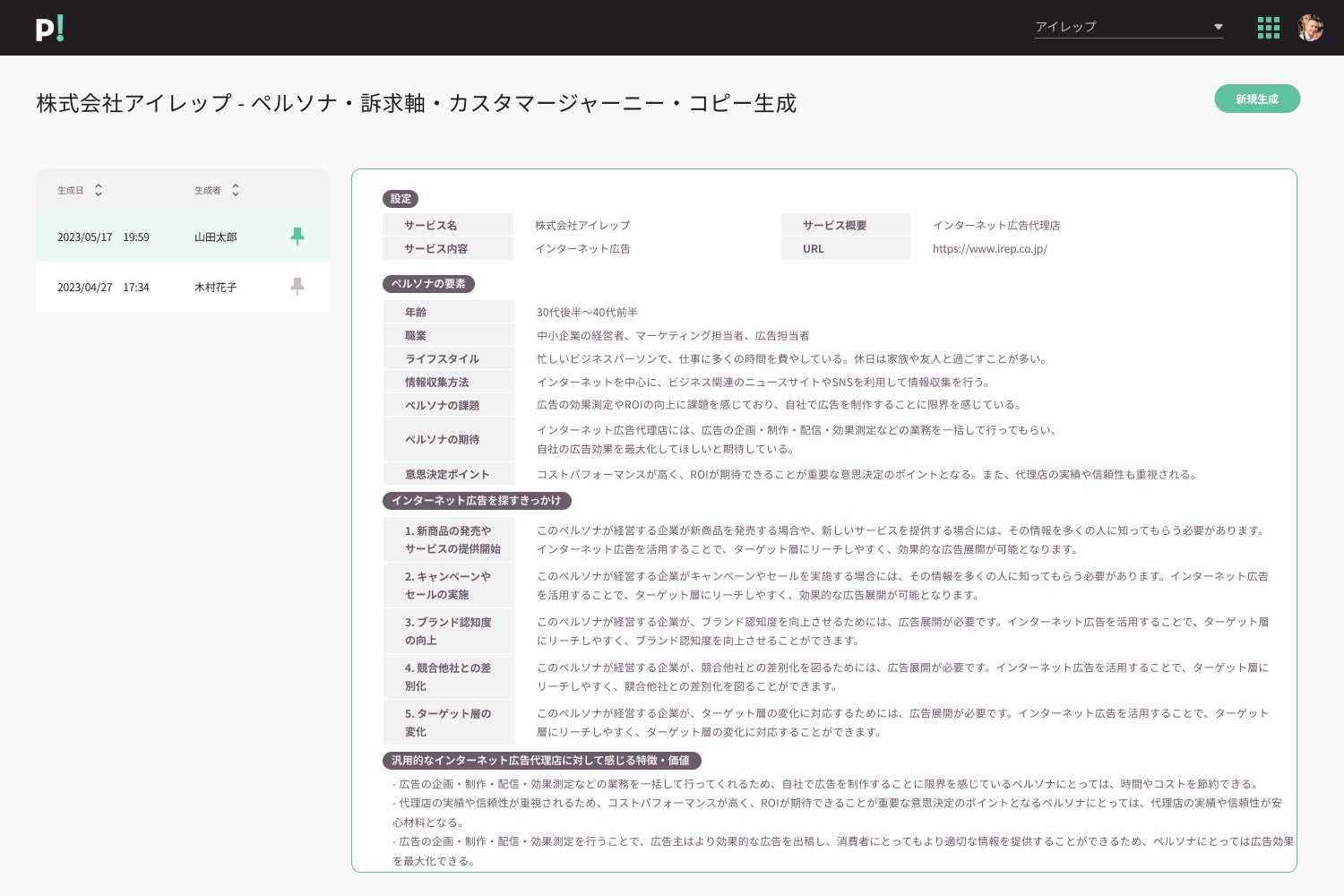Image resolution: width=1344 pixels, height=896 pixels.
Task: Click the page title heading
Action: click(417, 103)
